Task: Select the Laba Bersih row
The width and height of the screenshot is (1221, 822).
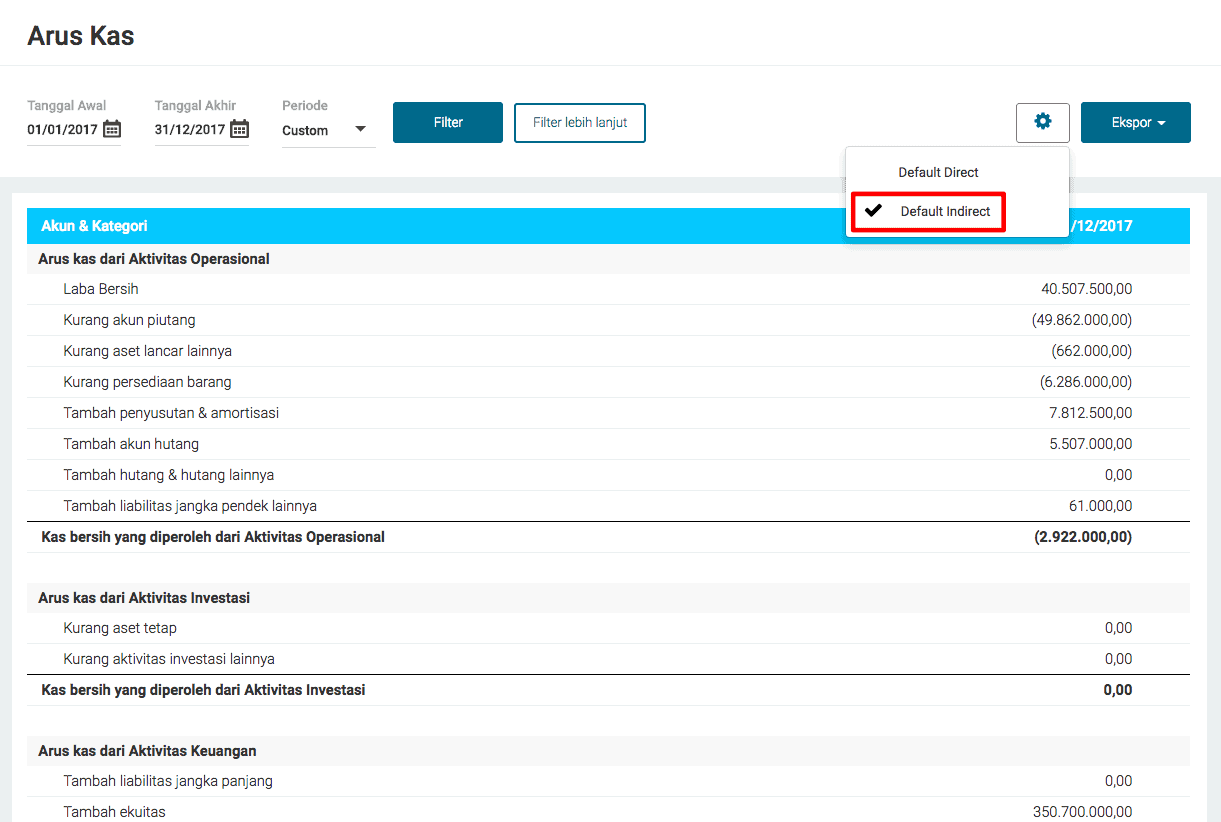Action: pos(608,289)
